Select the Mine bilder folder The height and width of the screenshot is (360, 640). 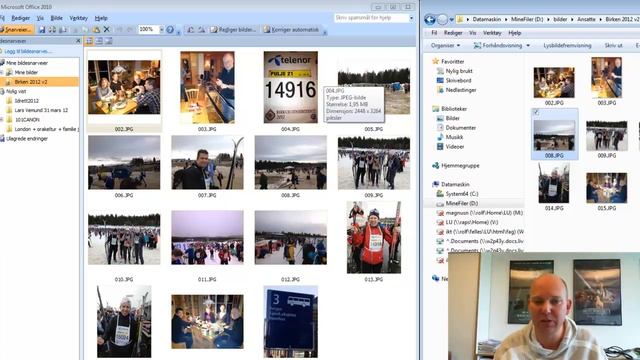[26, 72]
